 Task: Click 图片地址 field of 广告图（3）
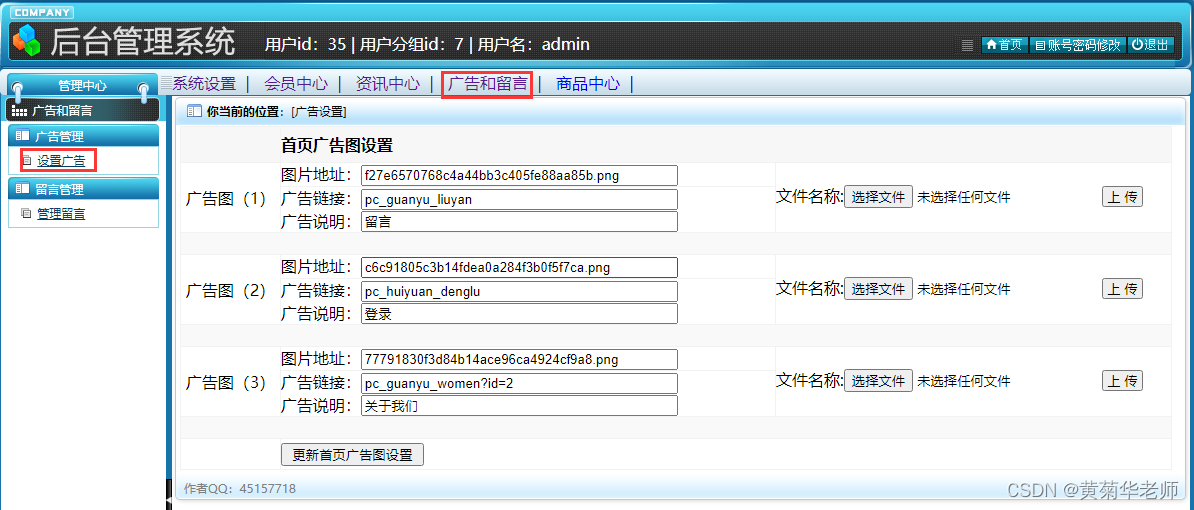519,359
